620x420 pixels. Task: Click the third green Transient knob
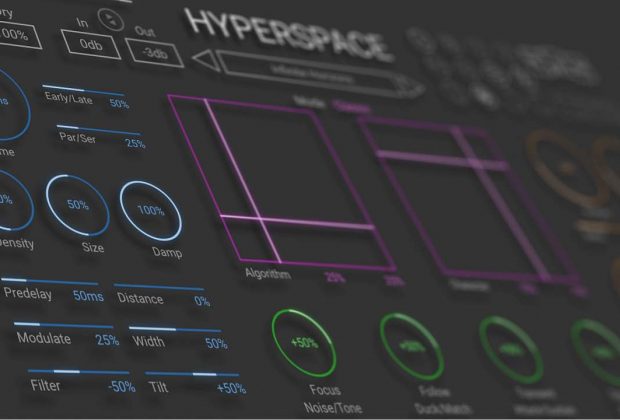(x=510, y=350)
